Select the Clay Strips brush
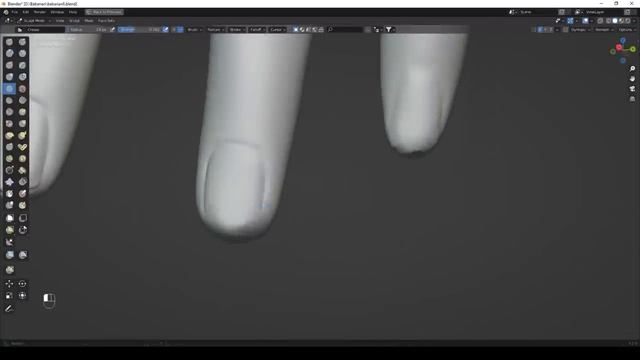The image size is (640, 360). click(x=22, y=53)
